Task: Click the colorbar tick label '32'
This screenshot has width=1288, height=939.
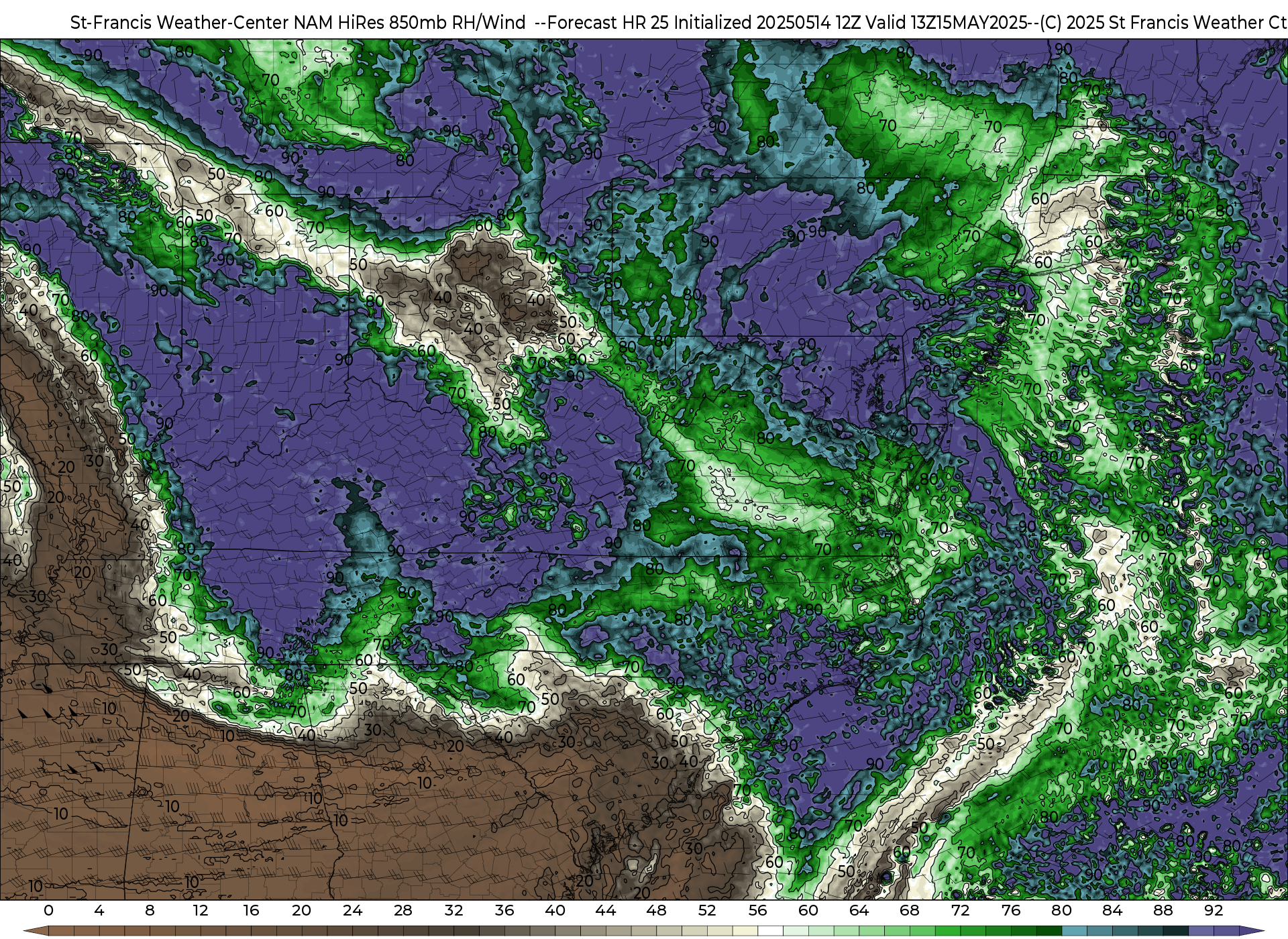Action: click(453, 910)
